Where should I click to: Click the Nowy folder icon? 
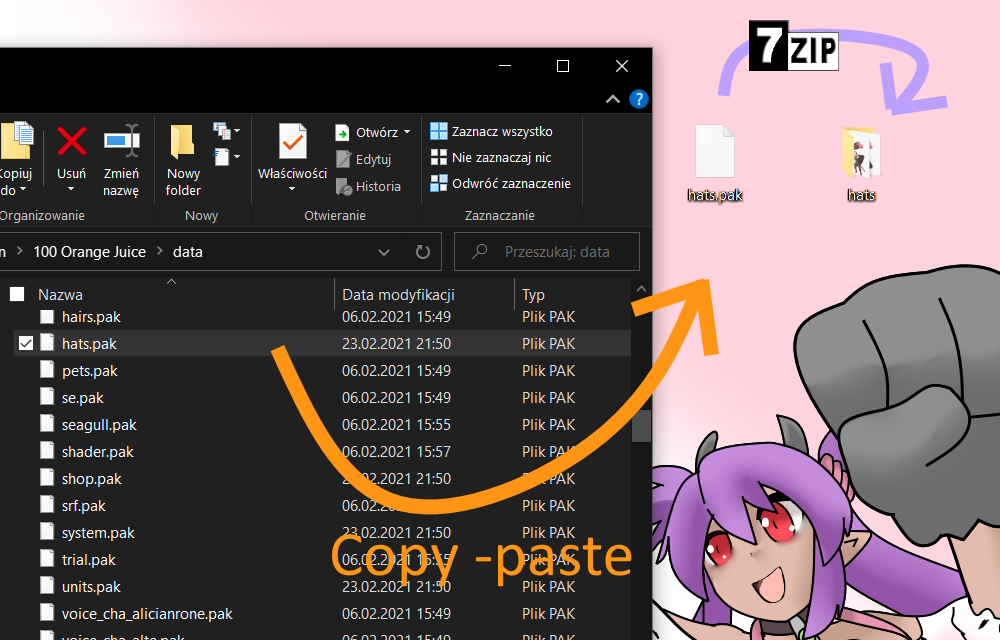pos(182,141)
